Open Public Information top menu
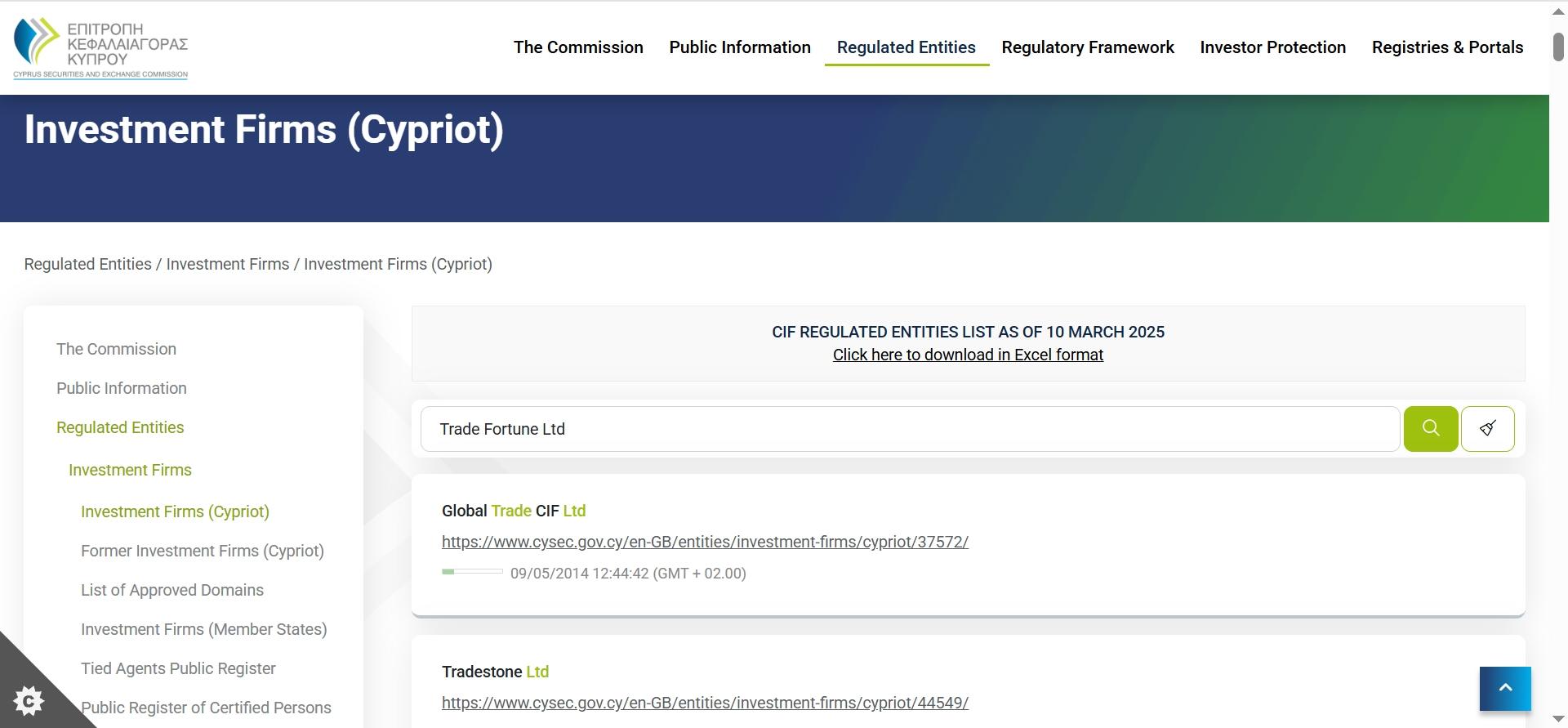Image resolution: width=1568 pixels, height=728 pixels. (x=740, y=47)
